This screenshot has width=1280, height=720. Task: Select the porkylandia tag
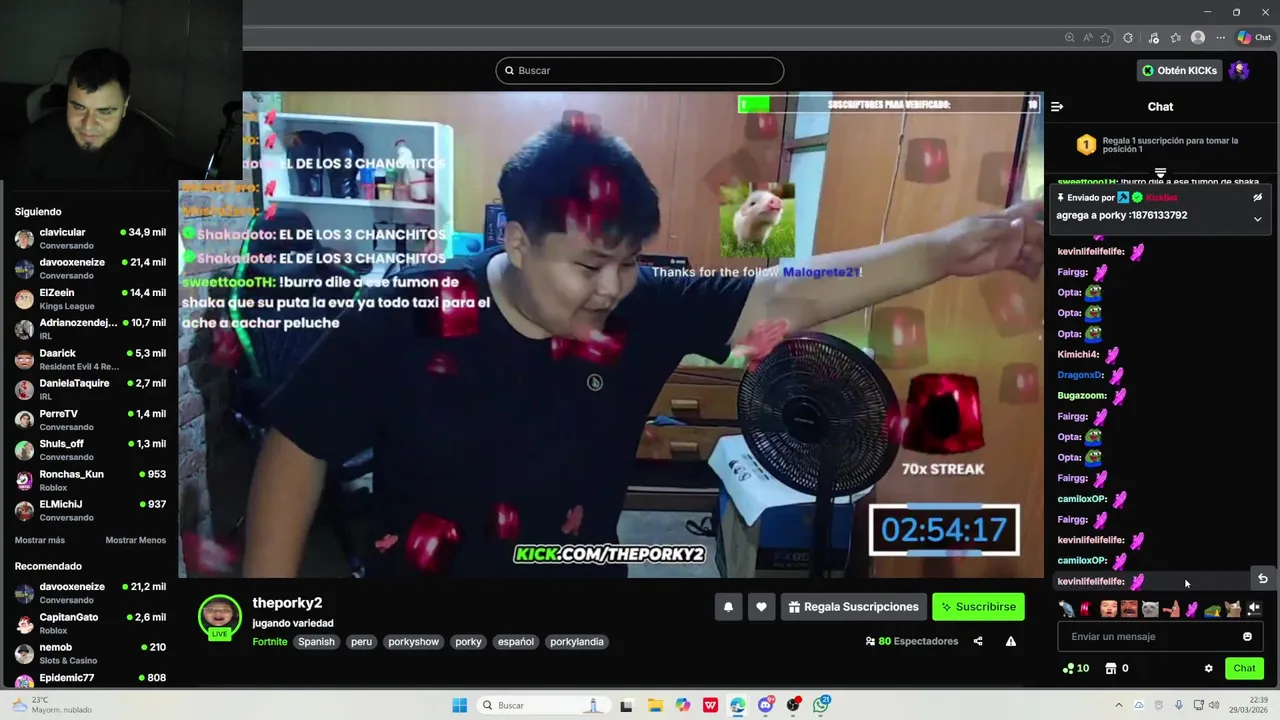(577, 642)
